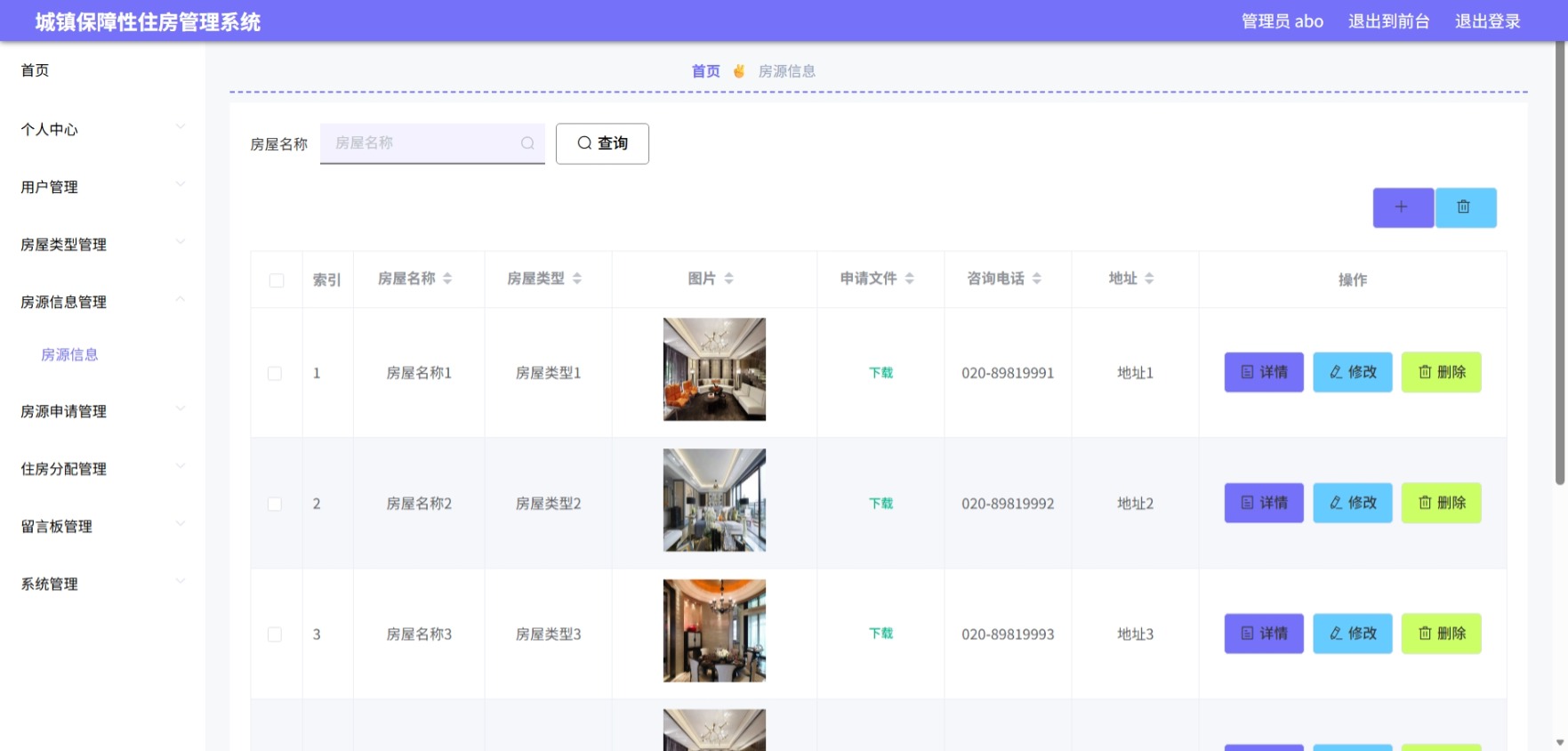Download 申请文件 for 房屋名称2

(880, 504)
